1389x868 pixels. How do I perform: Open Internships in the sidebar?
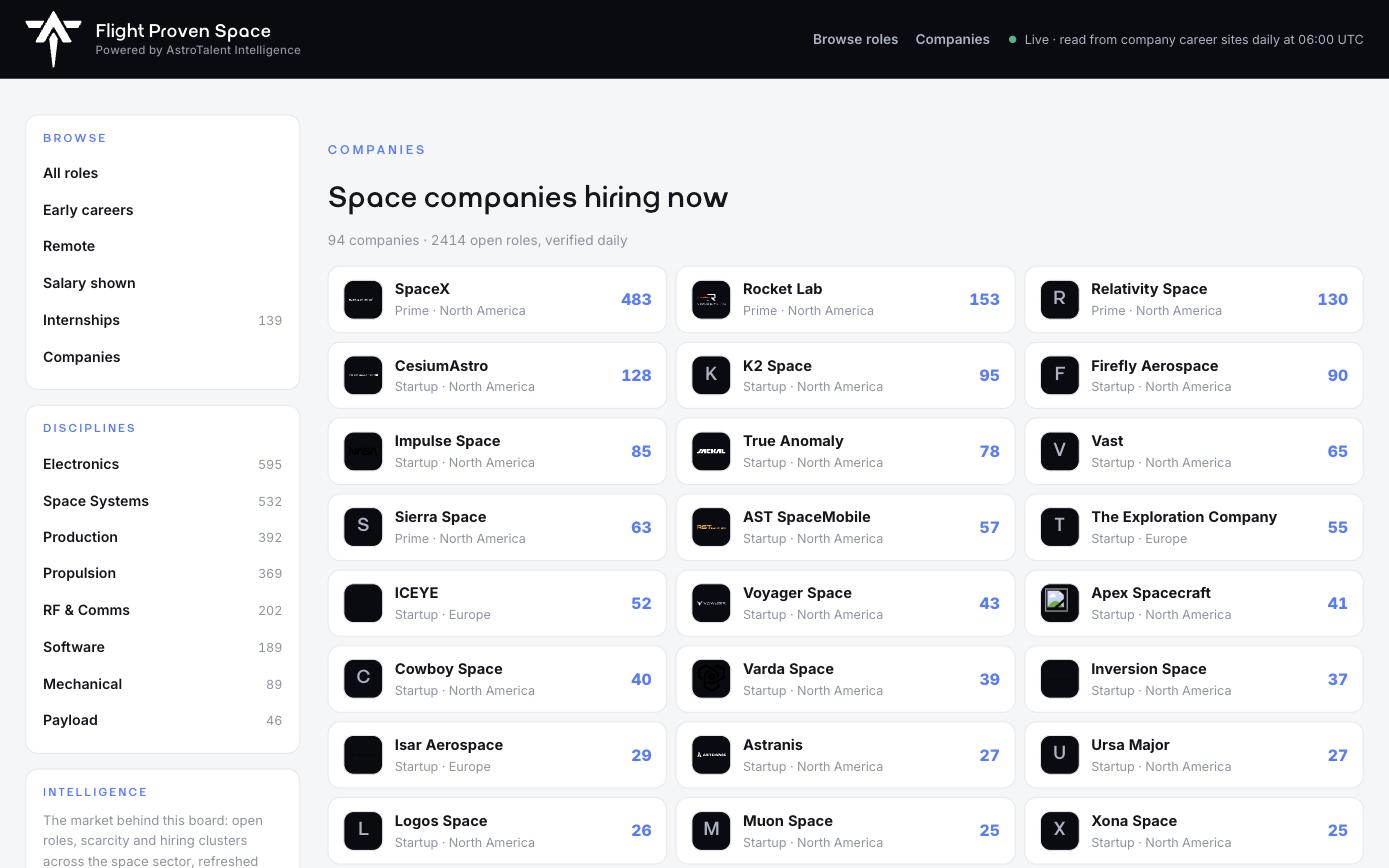162,320
